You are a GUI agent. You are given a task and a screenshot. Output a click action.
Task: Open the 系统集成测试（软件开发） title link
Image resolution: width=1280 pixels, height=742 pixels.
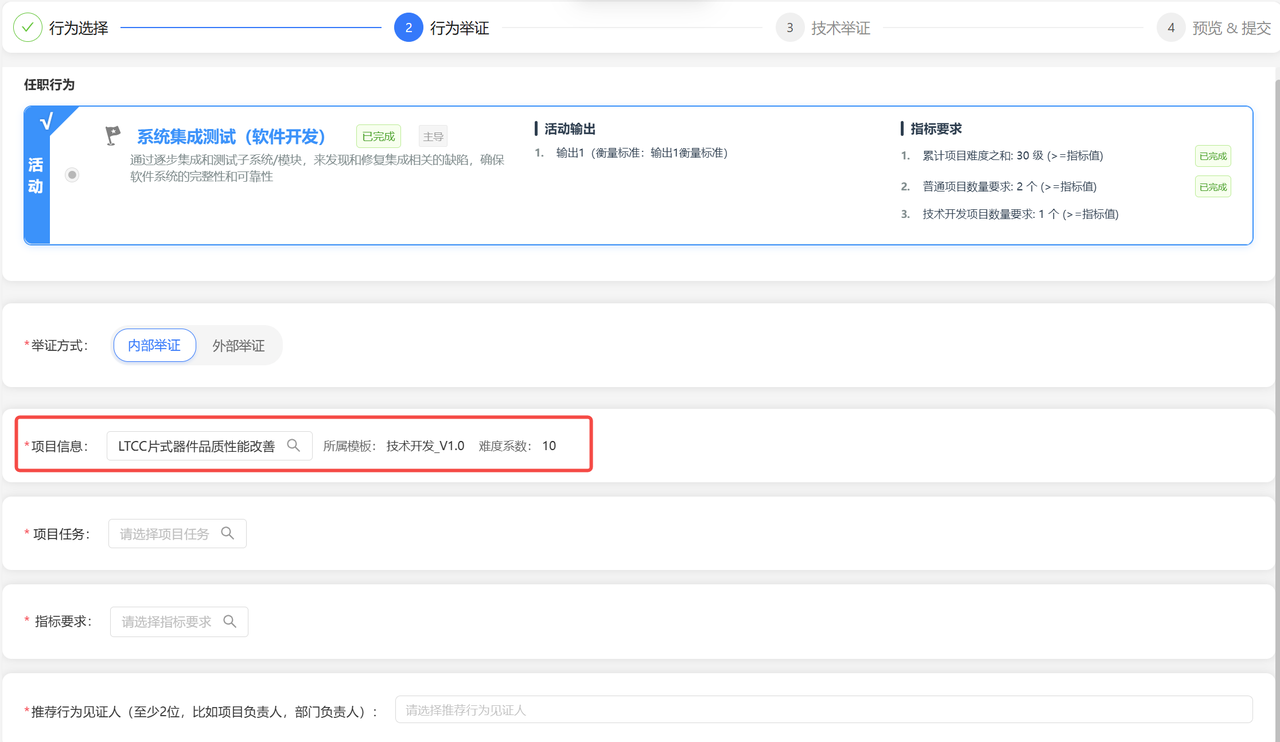[x=231, y=137]
